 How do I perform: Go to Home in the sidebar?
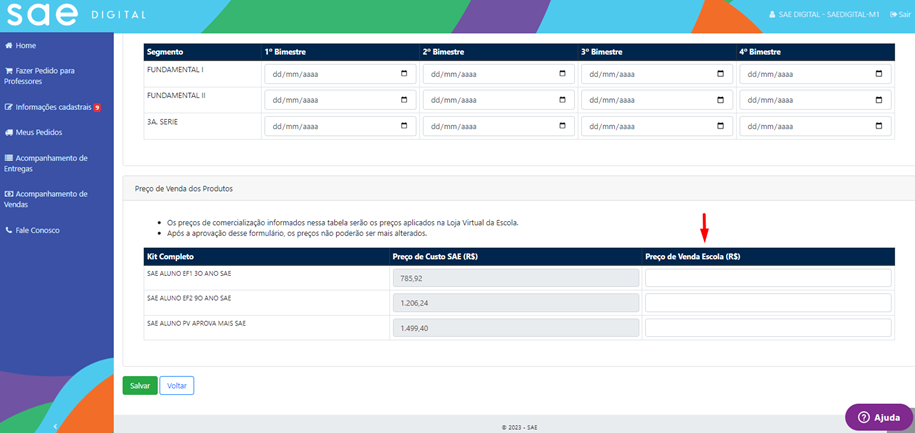[20, 46]
